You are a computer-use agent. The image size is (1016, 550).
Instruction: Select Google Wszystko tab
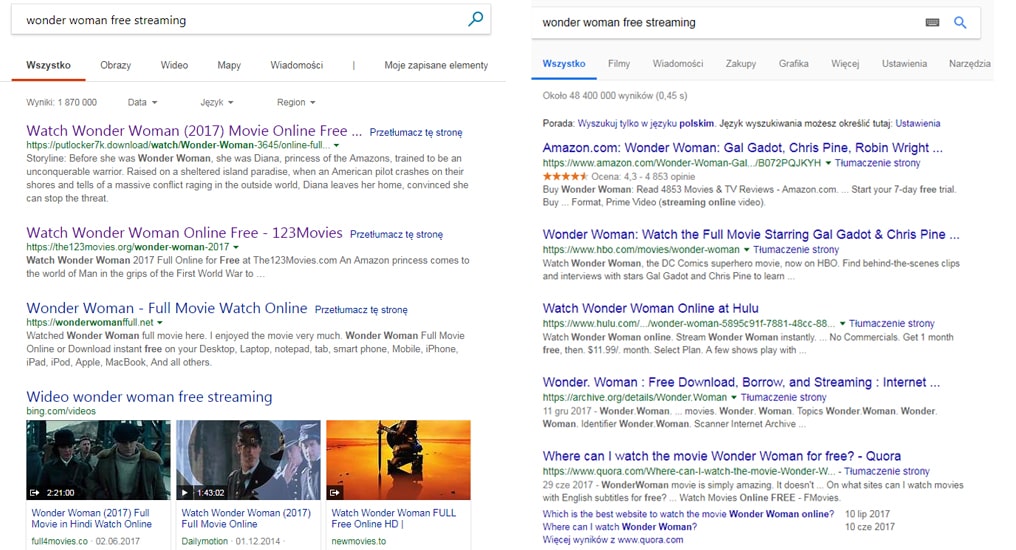(x=564, y=63)
